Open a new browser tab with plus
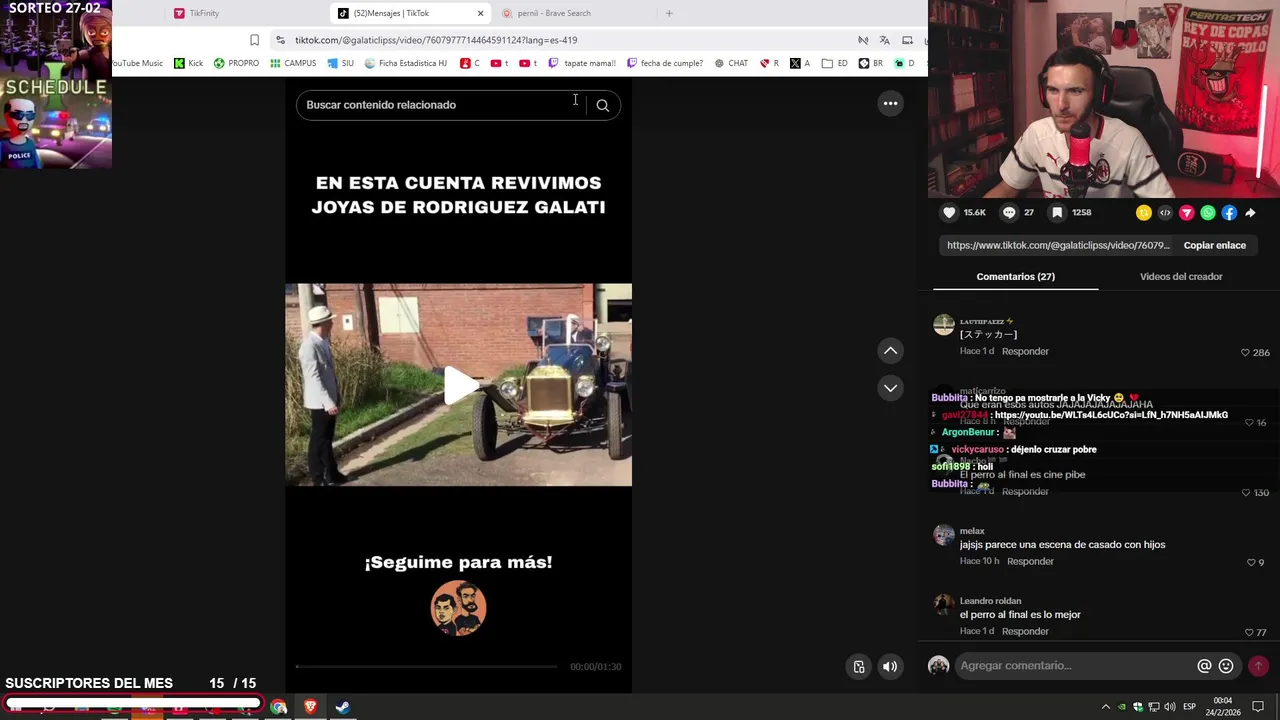Image resolution: width=1280 pixels, height=720 pixels. [669, 13]
